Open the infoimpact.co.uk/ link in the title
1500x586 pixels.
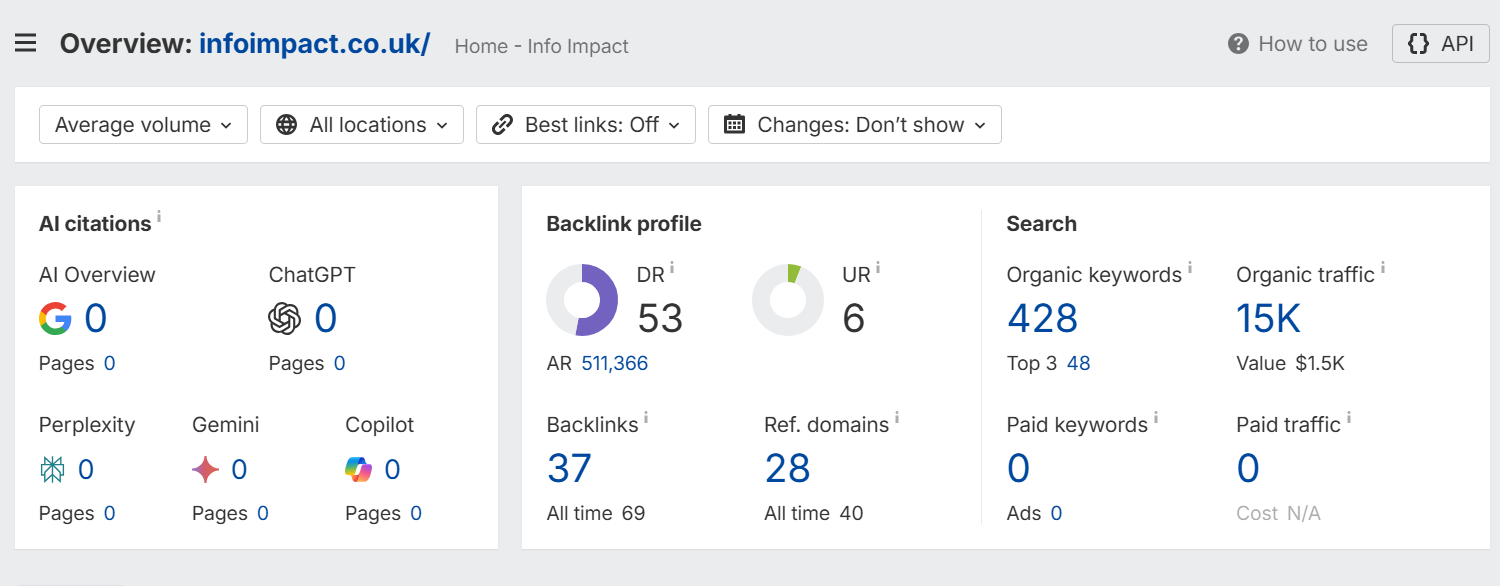pyautogui.click(x=315, y=44)
